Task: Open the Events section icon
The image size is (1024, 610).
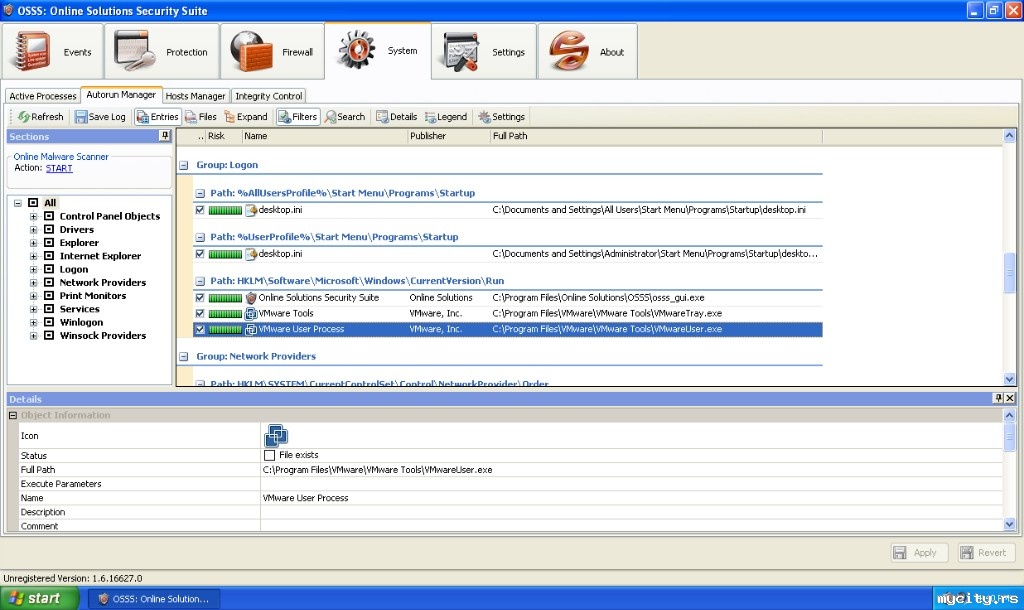Action: click(x=31, y=52)
